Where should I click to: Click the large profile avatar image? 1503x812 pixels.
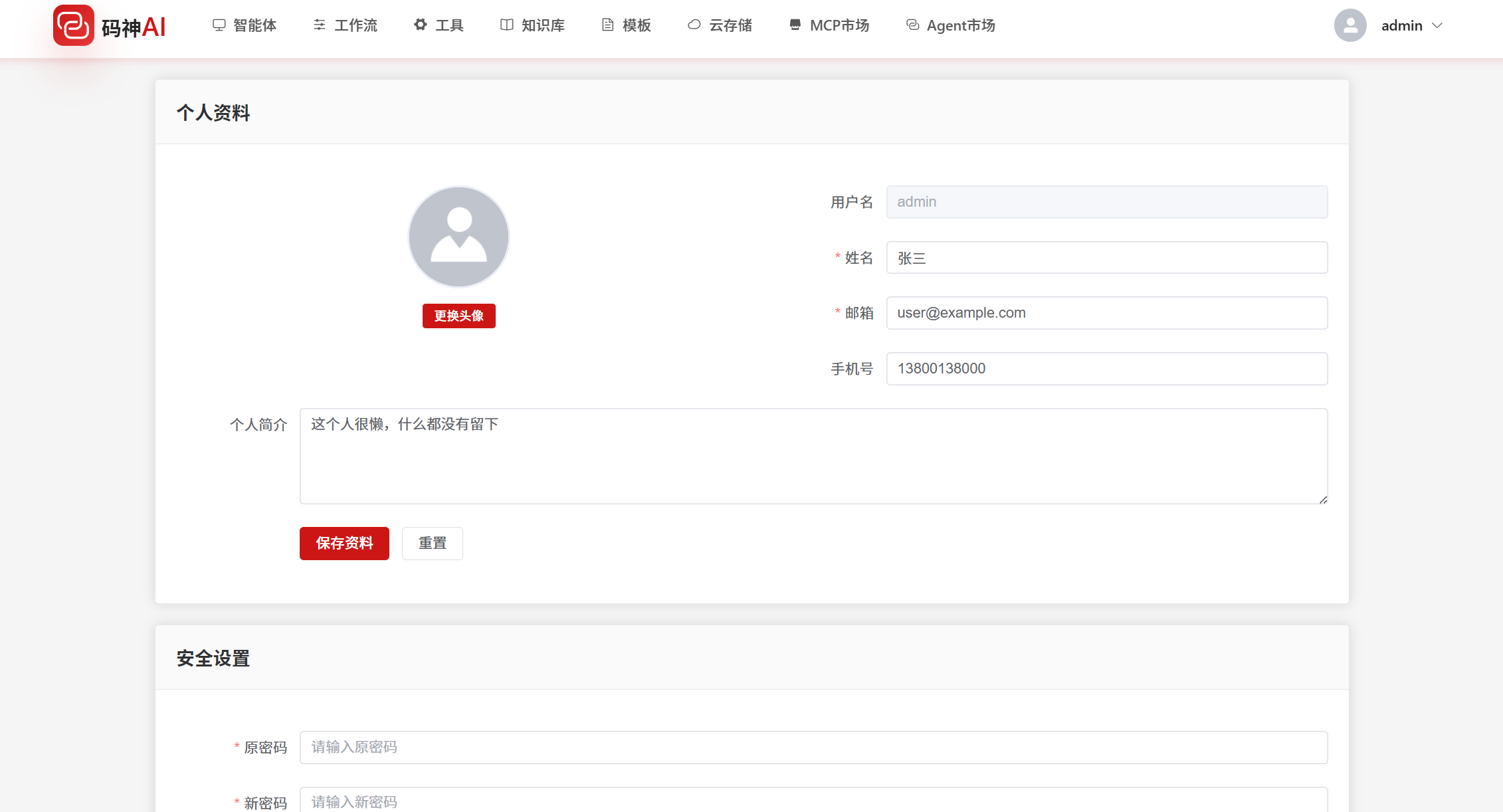458,237
